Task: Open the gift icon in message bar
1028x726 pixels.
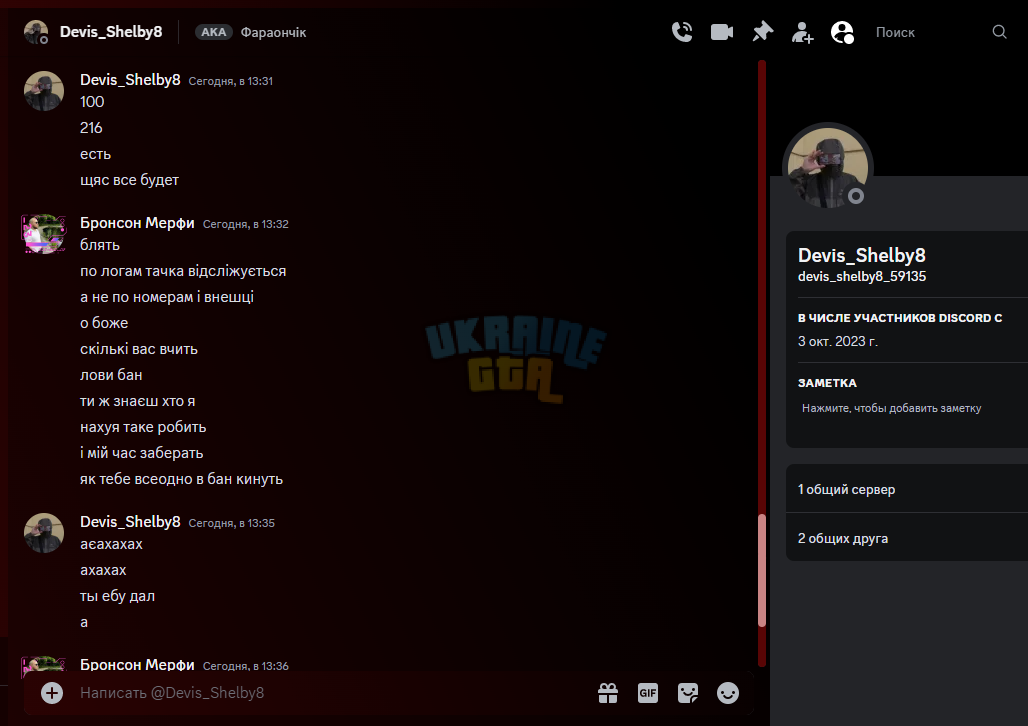Action: coord(608,693)
